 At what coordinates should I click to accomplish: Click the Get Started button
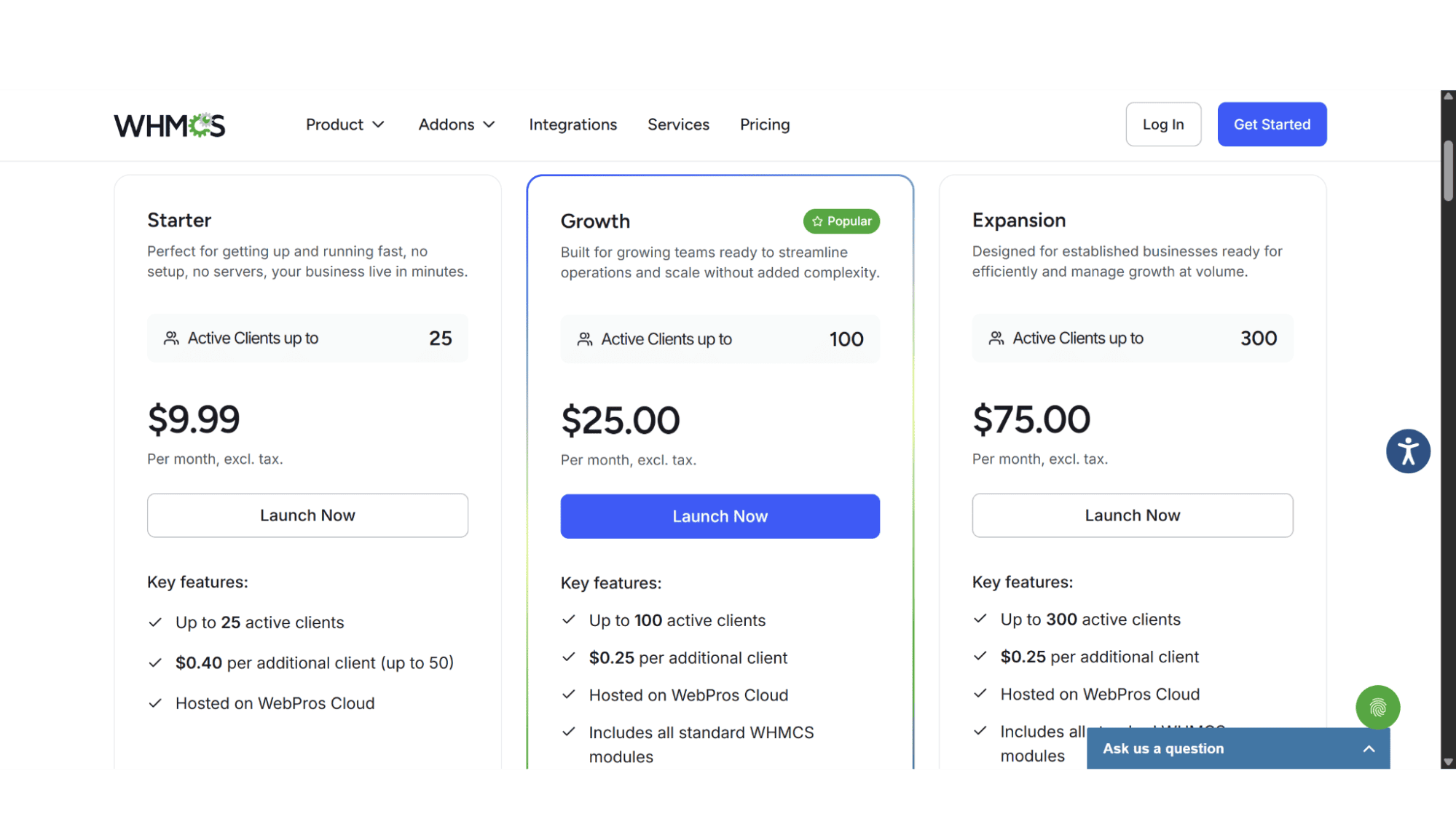tap(1272, 124)
